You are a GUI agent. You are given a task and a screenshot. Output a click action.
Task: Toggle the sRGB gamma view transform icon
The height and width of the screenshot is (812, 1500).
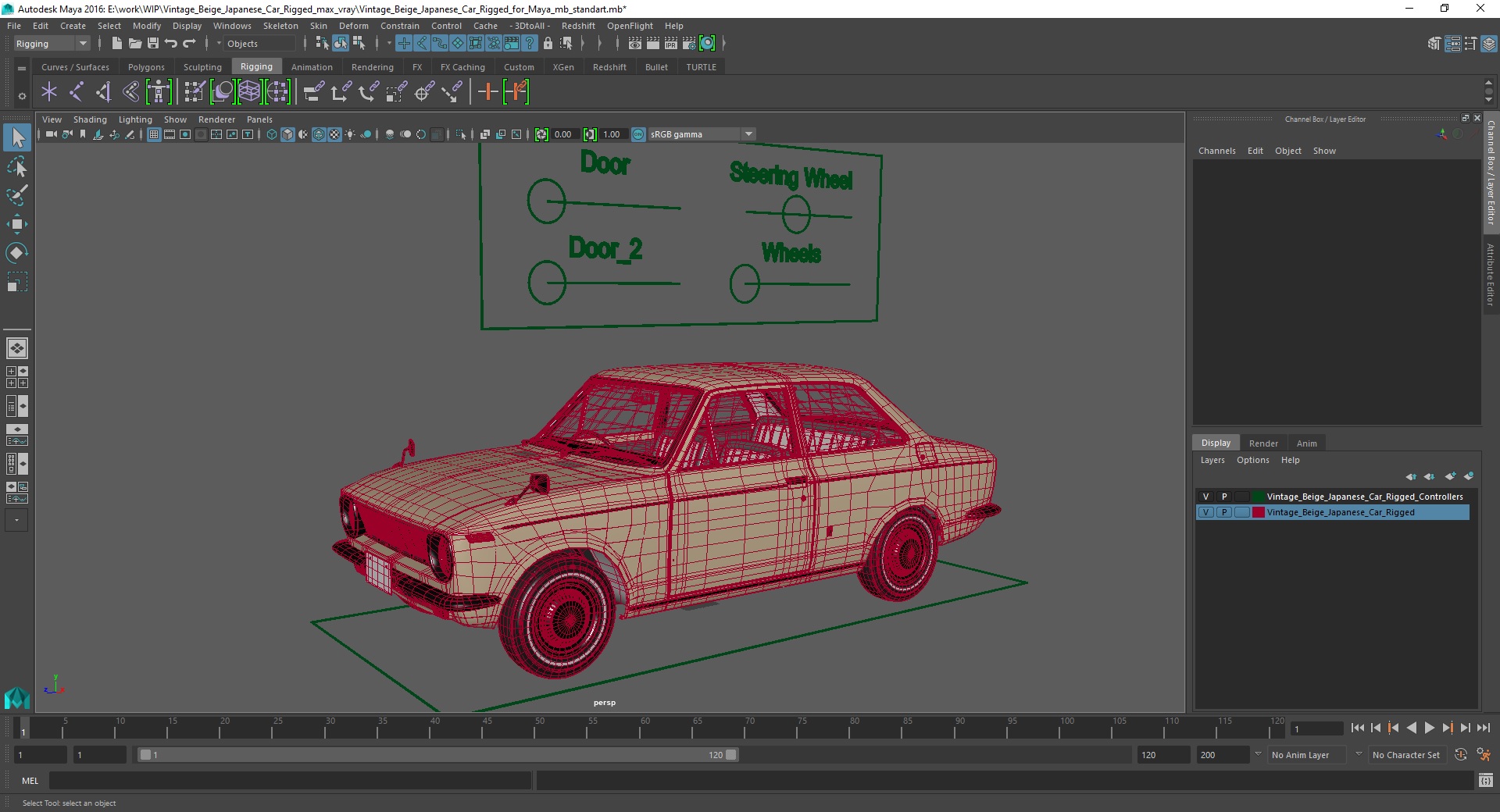(638, 134)
